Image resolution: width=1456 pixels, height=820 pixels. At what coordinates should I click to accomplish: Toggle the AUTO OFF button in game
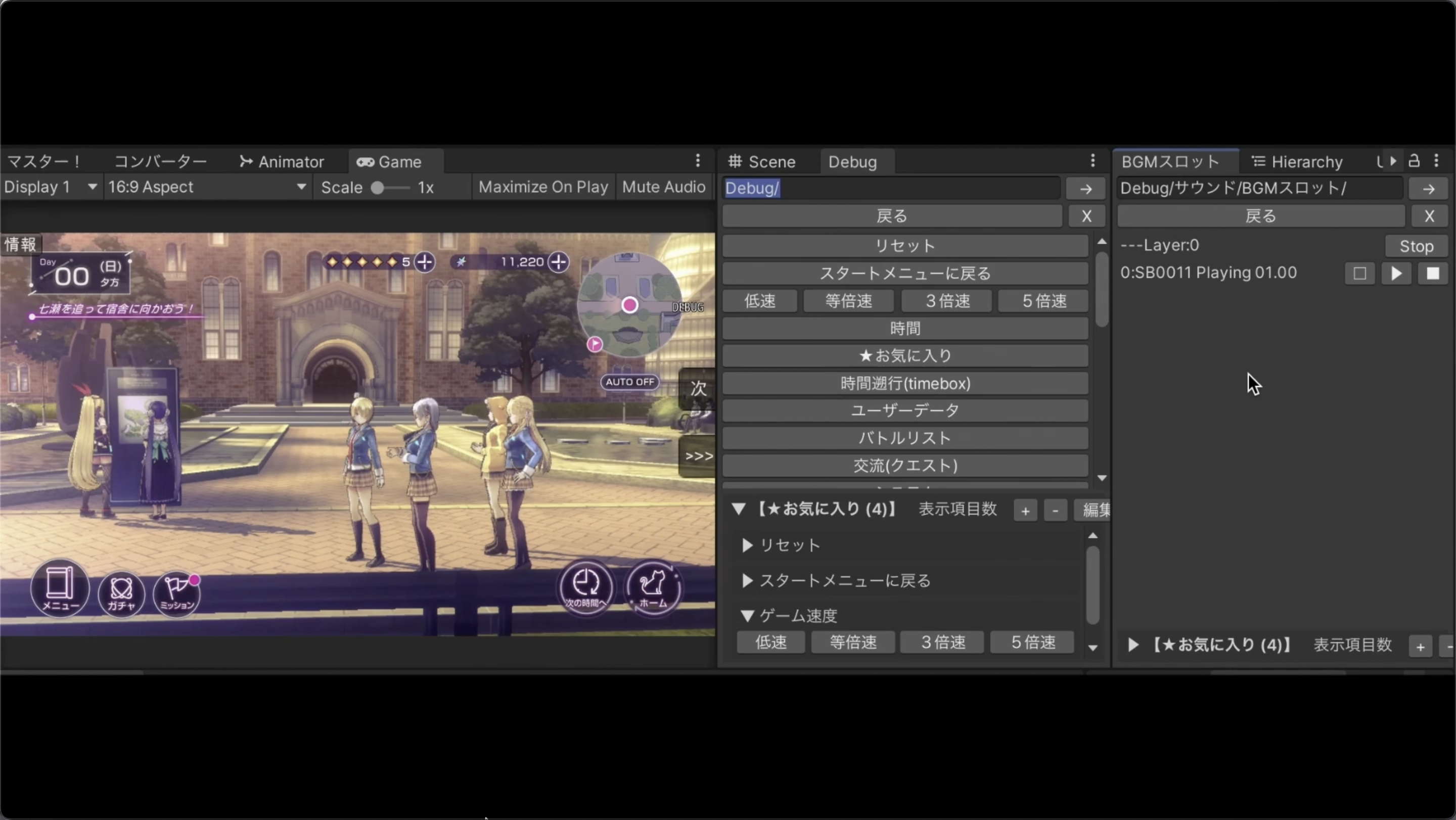(x=629, y=382)
